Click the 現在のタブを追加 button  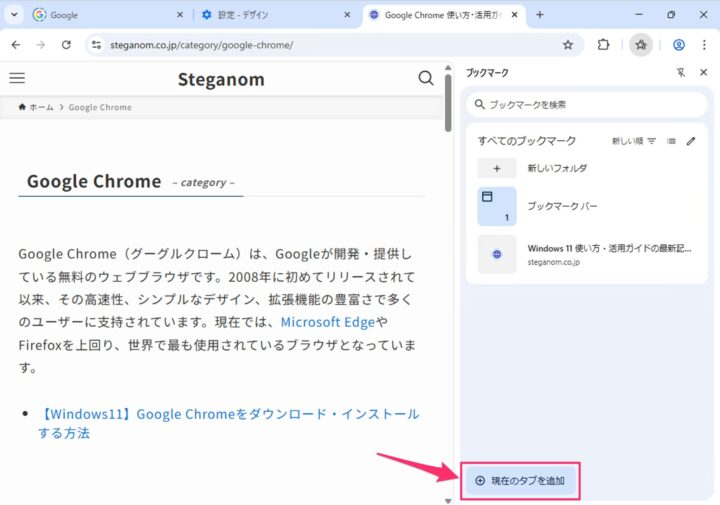coord(520,481)
